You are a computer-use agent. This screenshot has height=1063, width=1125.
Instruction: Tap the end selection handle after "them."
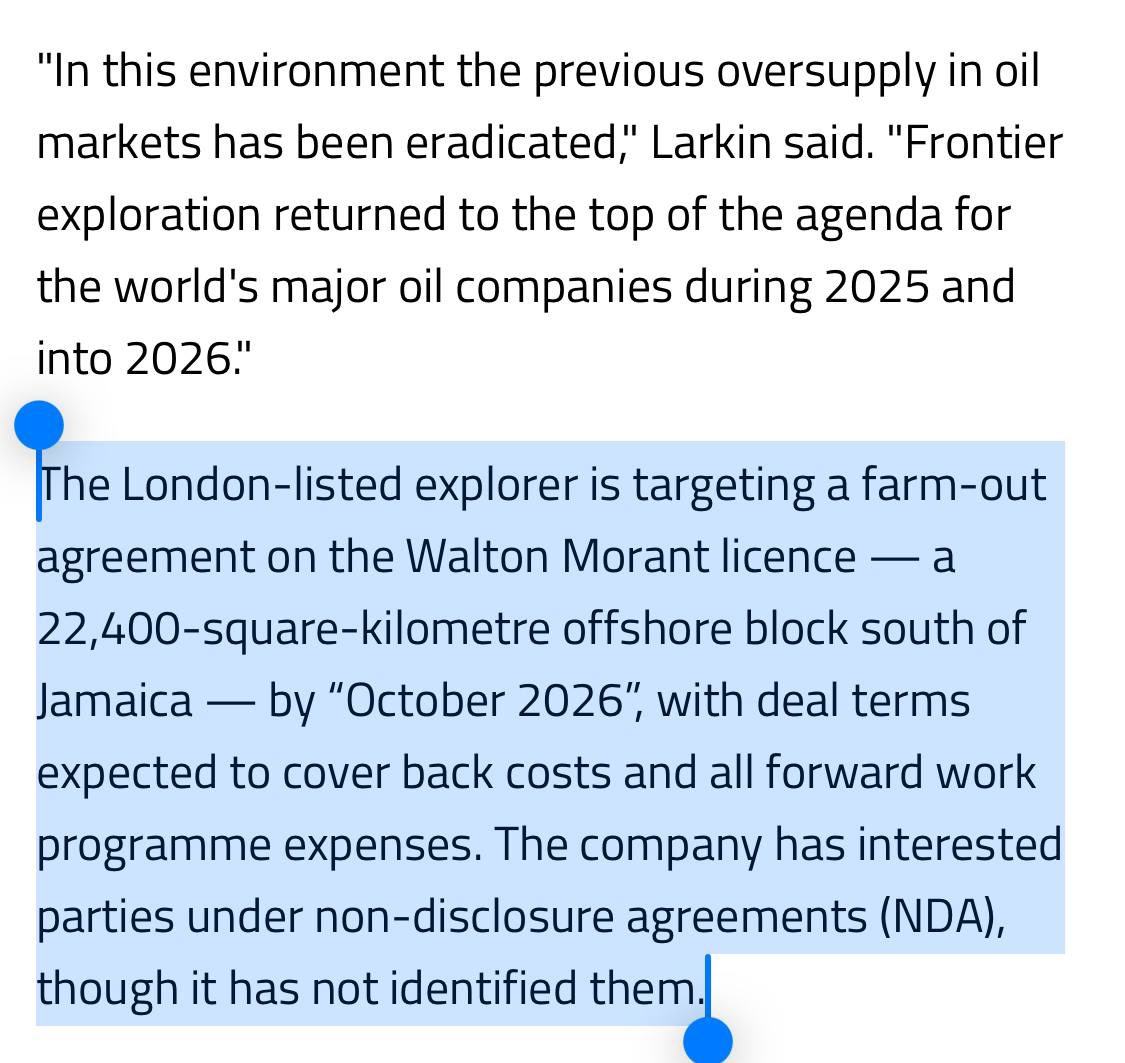tap(707, 1040)
